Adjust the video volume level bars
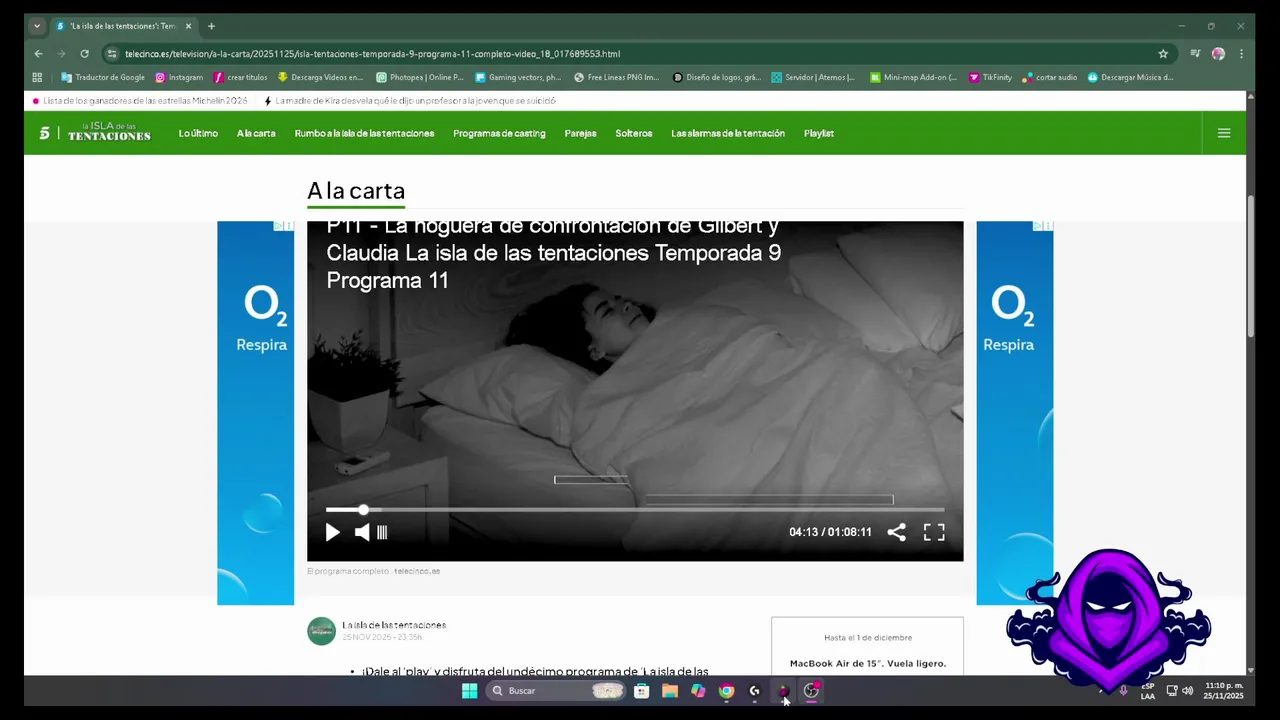This screenshot has height=720, width=1280. pos(382,533)
